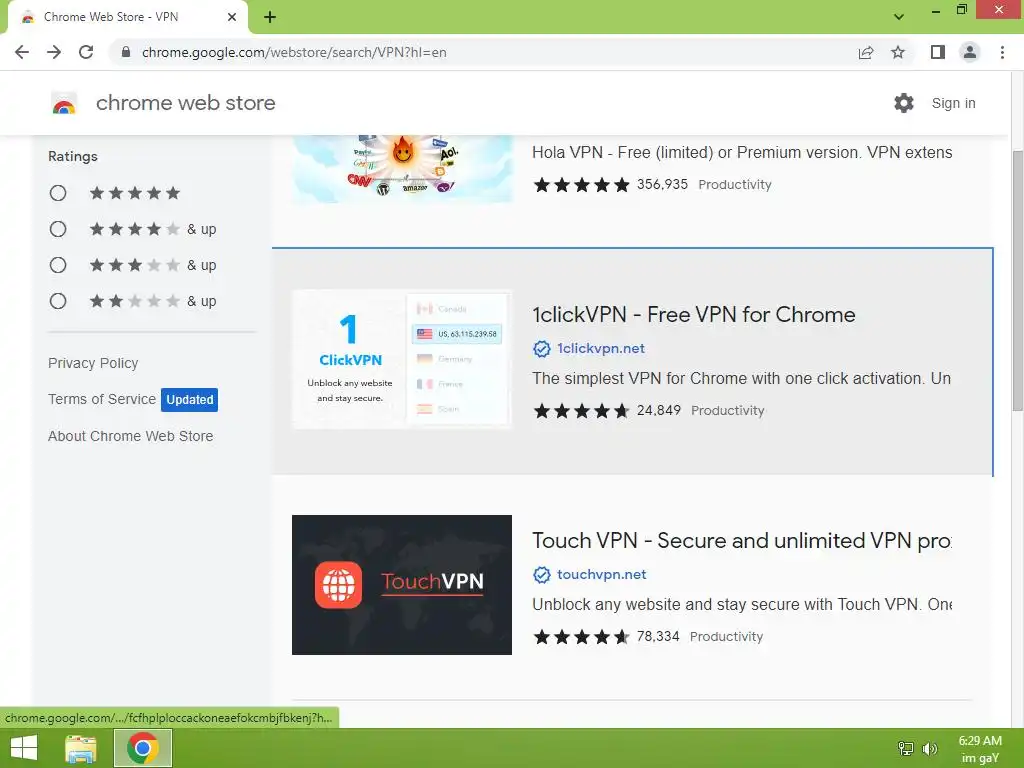Viewport: 1024px width, 768px height.
Task: Click the Chrome taskbar icon
Action: click(x=143, y=748)
